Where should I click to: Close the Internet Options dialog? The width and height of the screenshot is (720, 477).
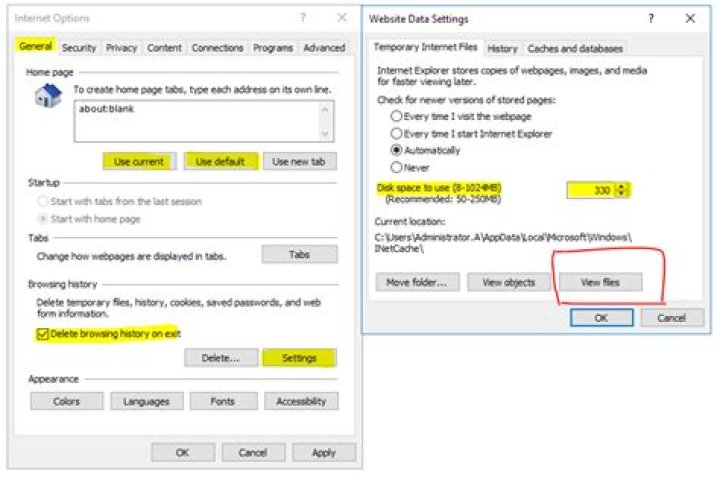[342, 18]
